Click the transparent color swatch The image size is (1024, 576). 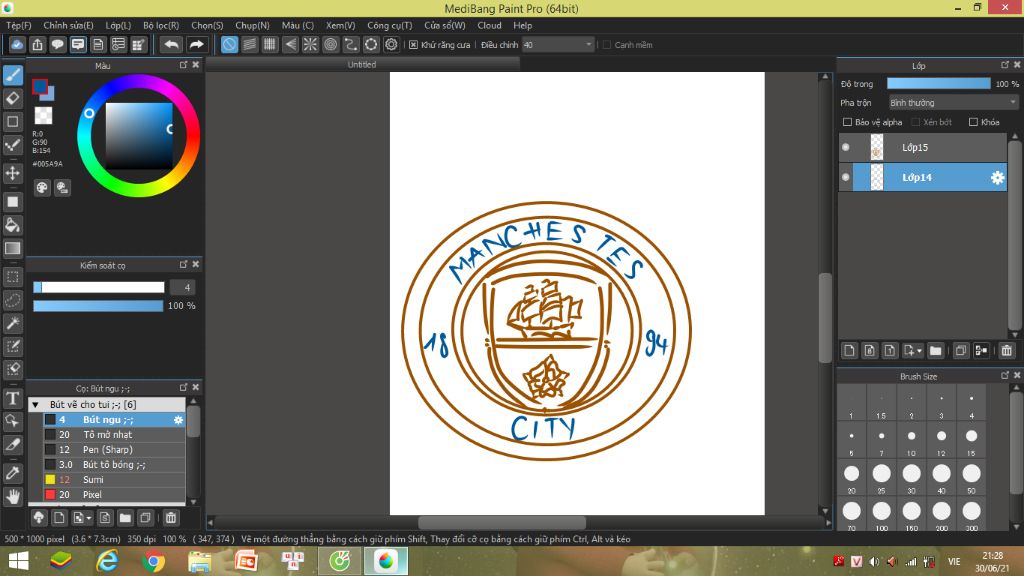click(43, 116)
